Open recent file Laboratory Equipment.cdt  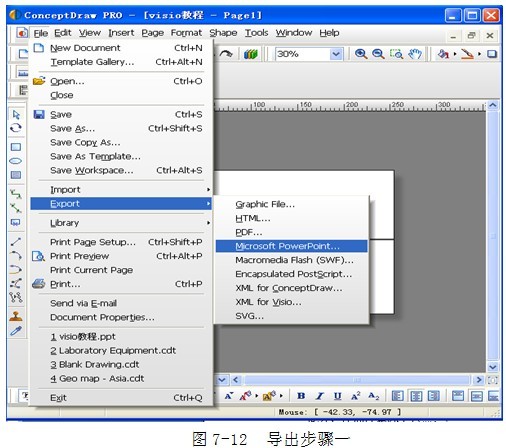(x=122, y=350)
